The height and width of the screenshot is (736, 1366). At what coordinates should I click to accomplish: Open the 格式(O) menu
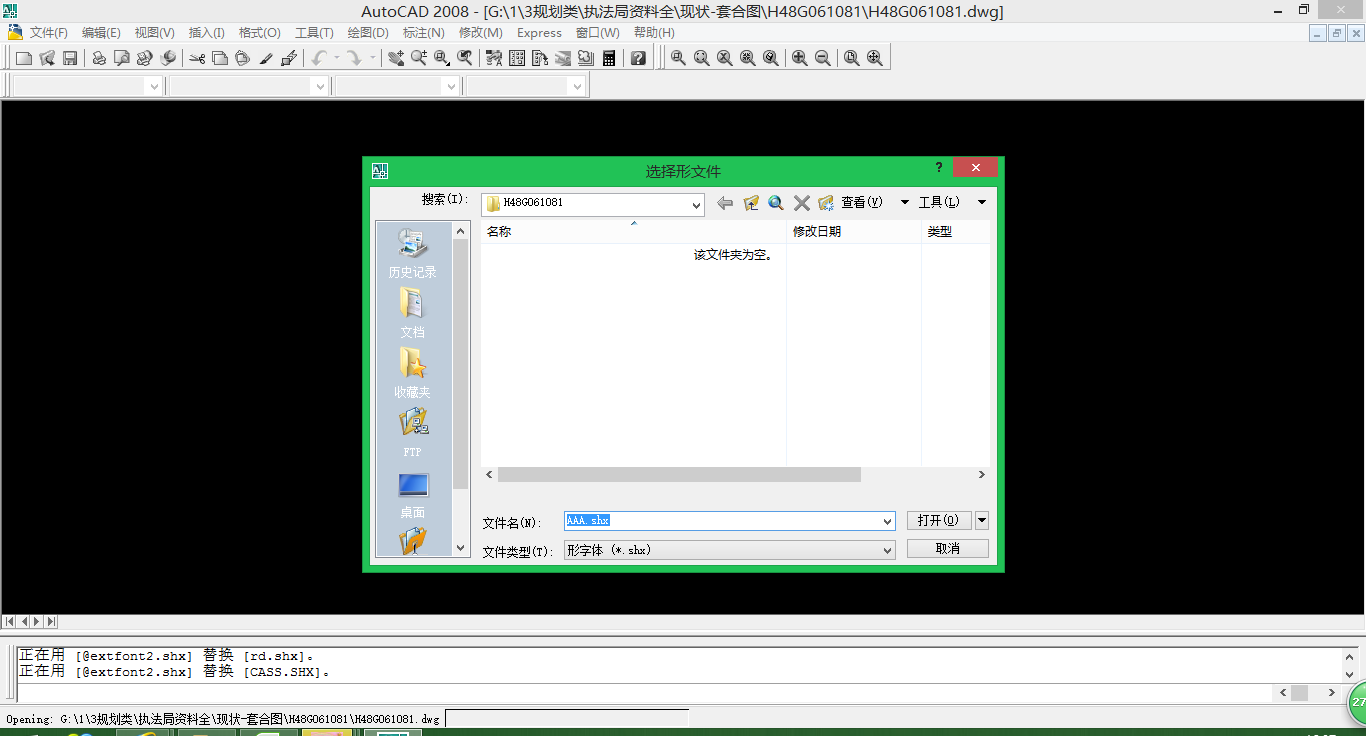[260, 33]
